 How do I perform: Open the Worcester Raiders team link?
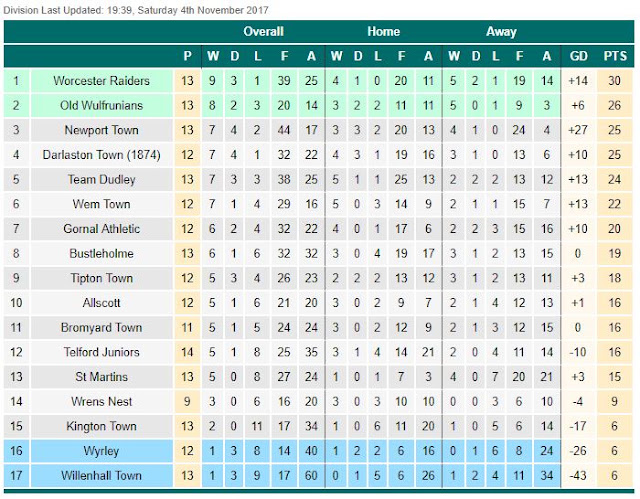(101, 81)
